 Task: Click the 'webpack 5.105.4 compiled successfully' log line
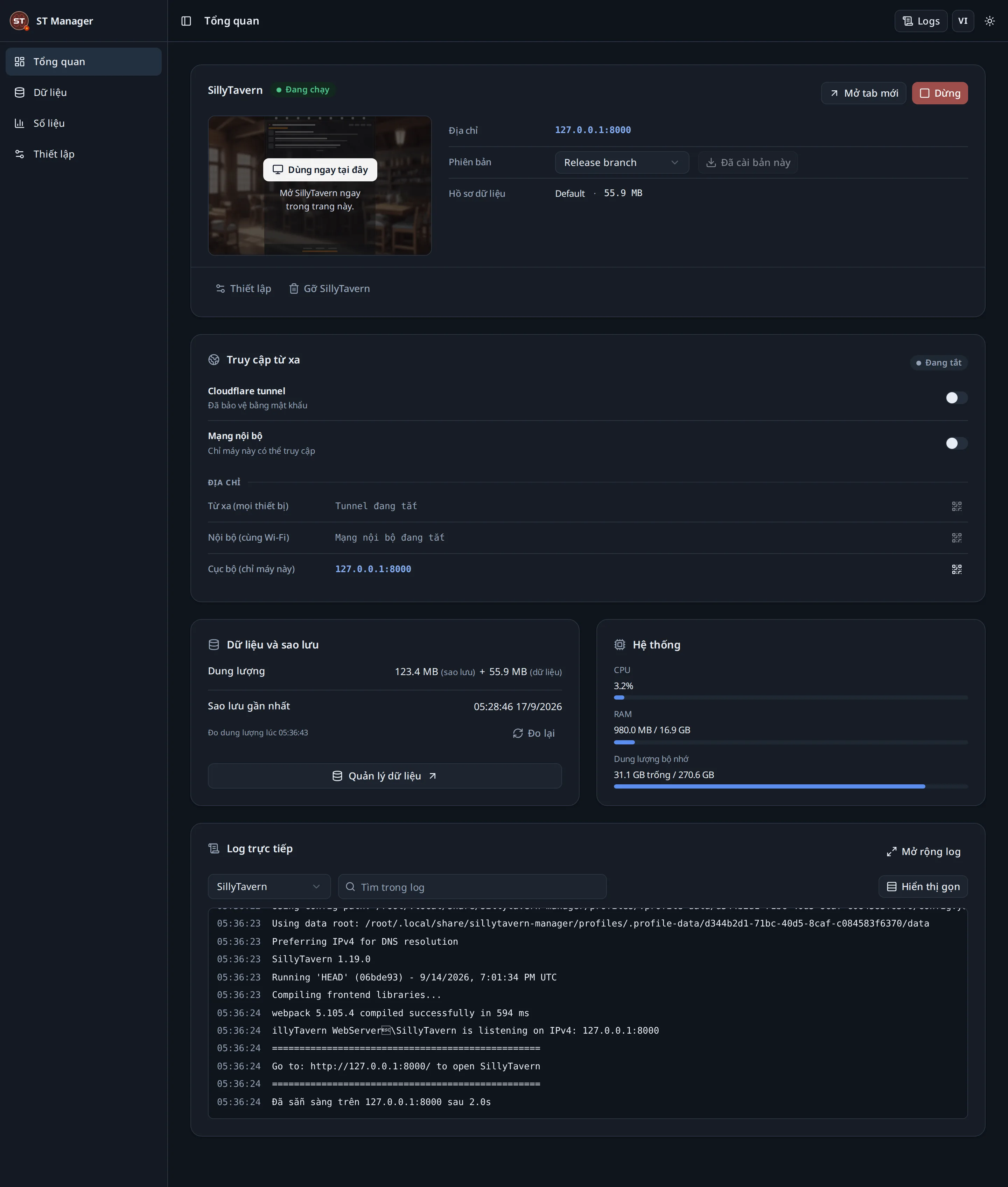pos(400,1013)
